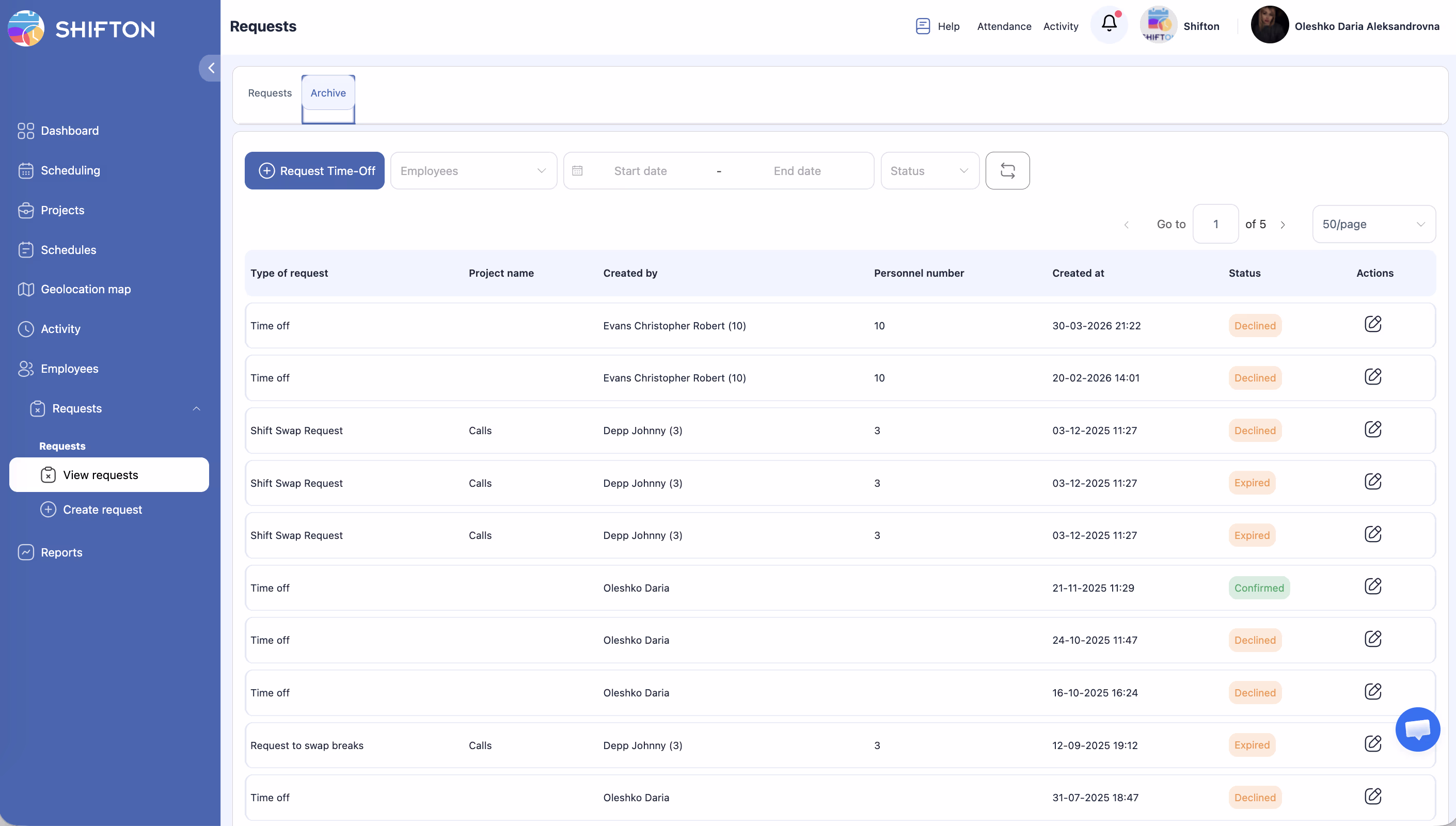Open Create request in the sidebar
The image size is (1456, 826).
click(x=102, y=510)
